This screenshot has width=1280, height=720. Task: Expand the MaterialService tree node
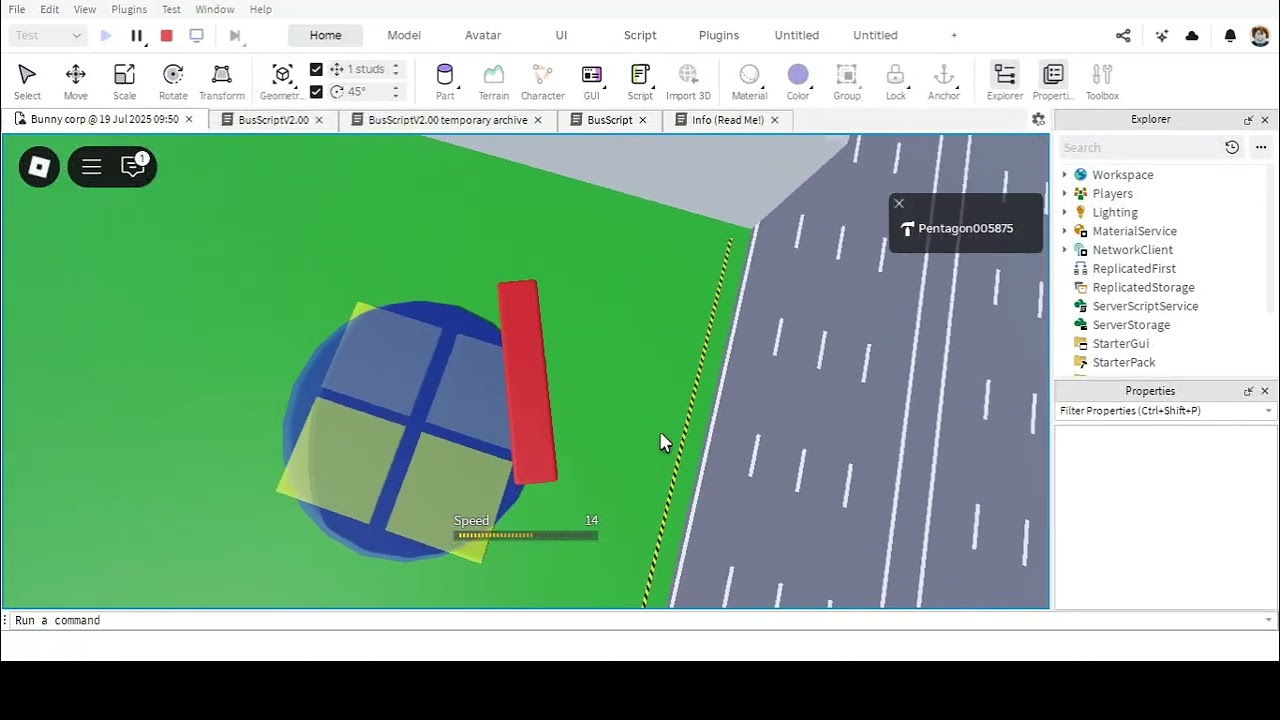pyautogui.click(x=1064, y=231)
